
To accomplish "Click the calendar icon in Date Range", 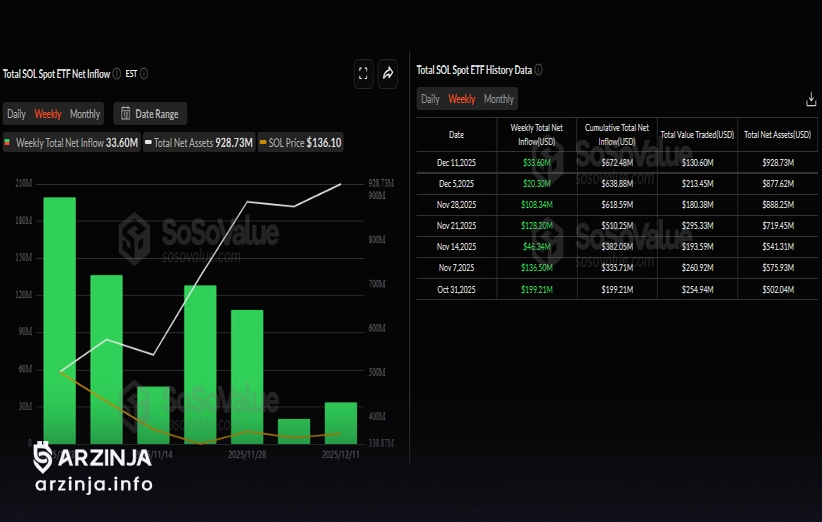I will (x=125, y=114).
